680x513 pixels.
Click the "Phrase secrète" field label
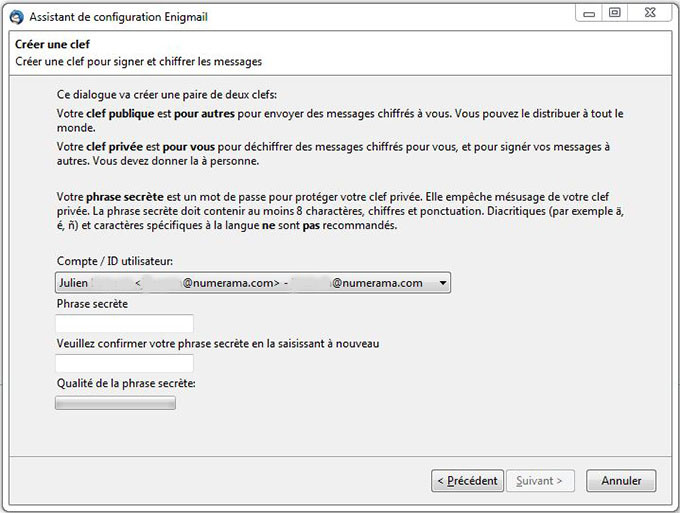(x=92, y=304)
